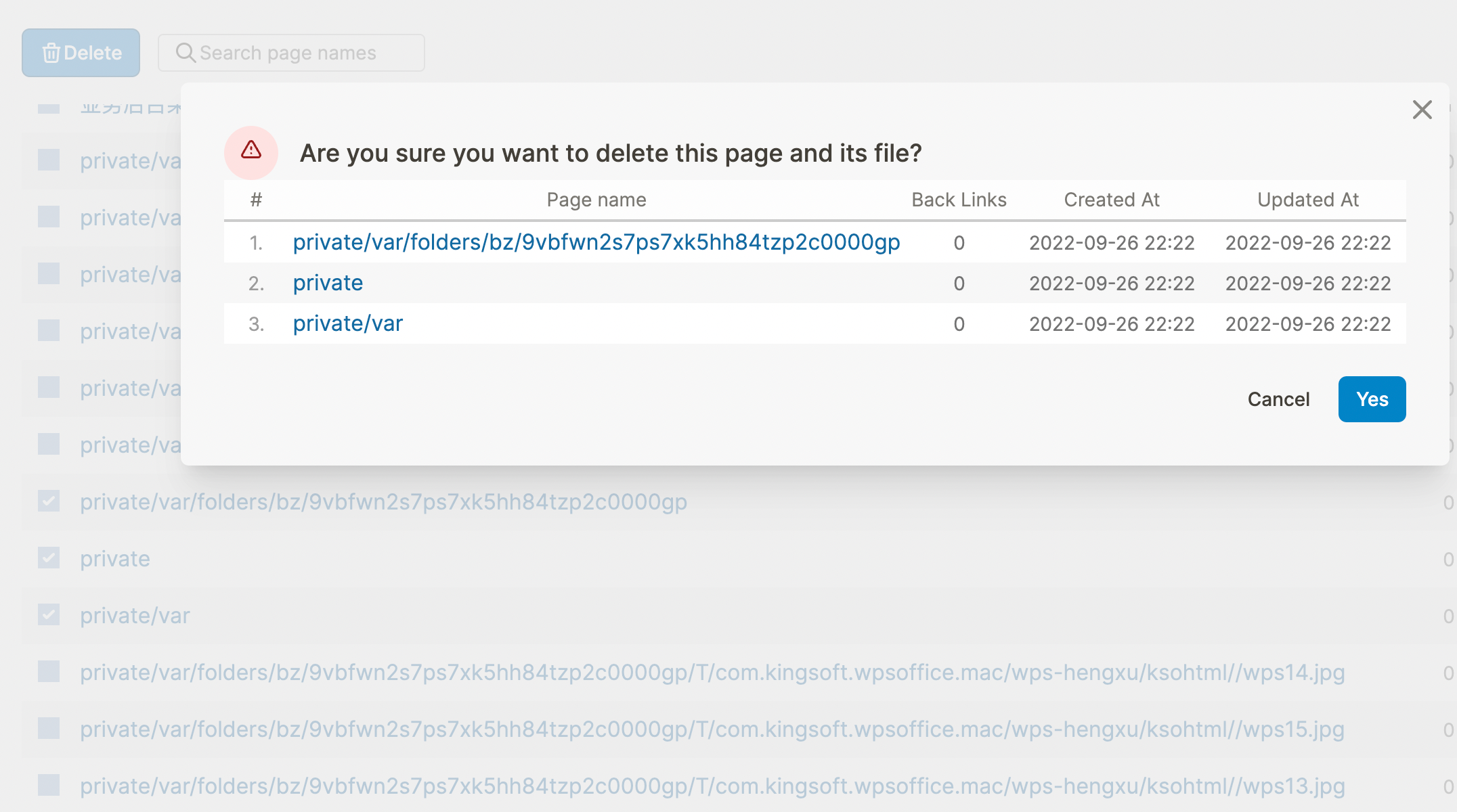Open the 'private/var' link in dialog
Screen dimensions: 1457x812
click(x=347, y=323)
